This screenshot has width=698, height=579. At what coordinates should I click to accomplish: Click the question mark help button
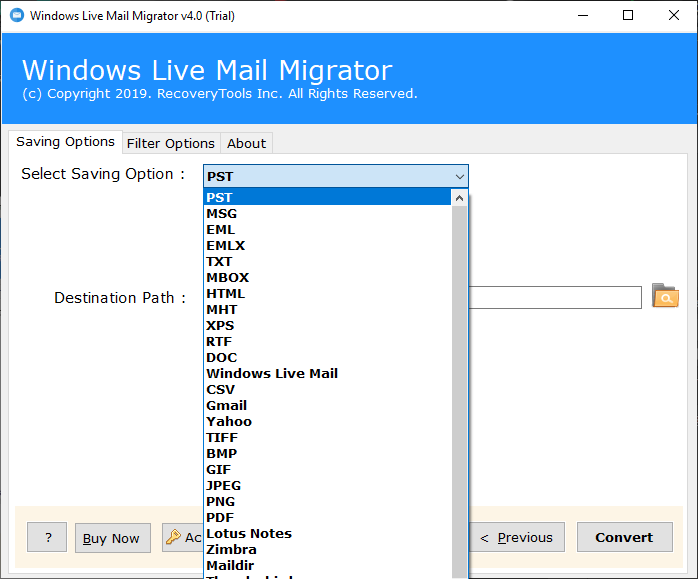(47, 537)
